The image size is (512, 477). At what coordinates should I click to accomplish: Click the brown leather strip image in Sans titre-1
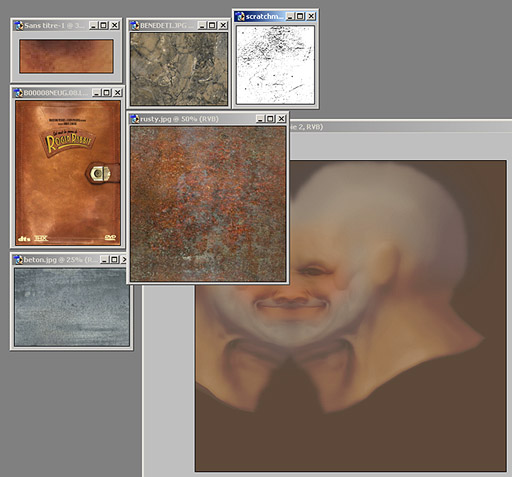coord(66,56)
